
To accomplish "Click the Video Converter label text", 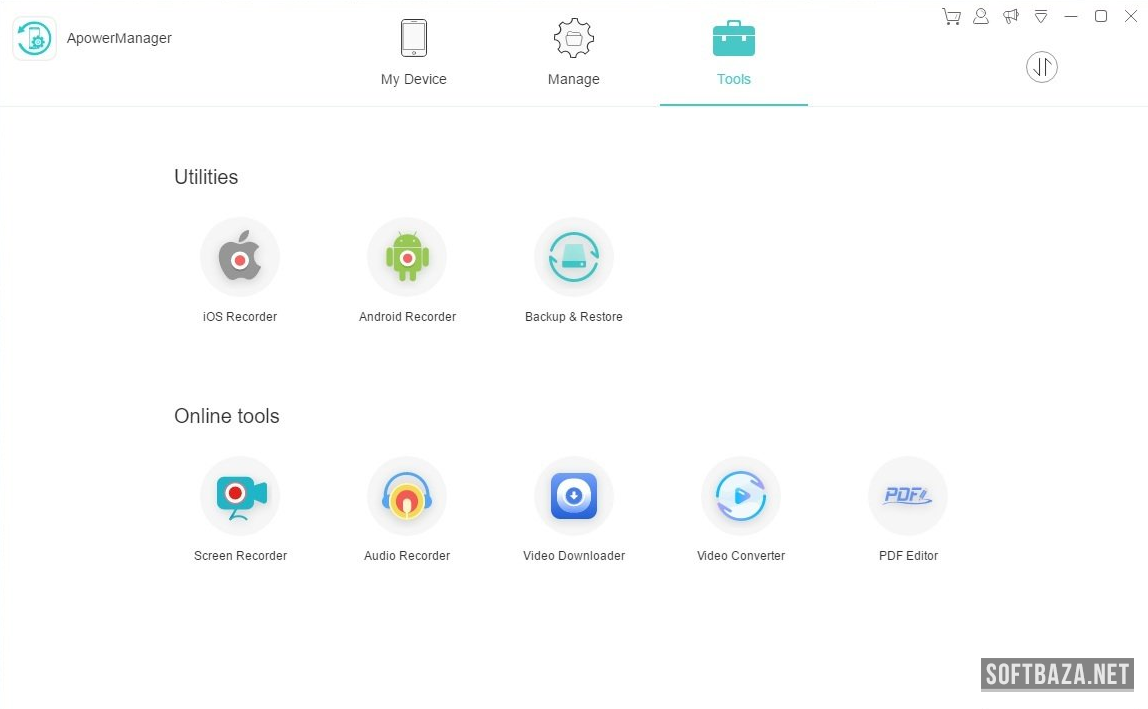I will (x=741, y=556).
